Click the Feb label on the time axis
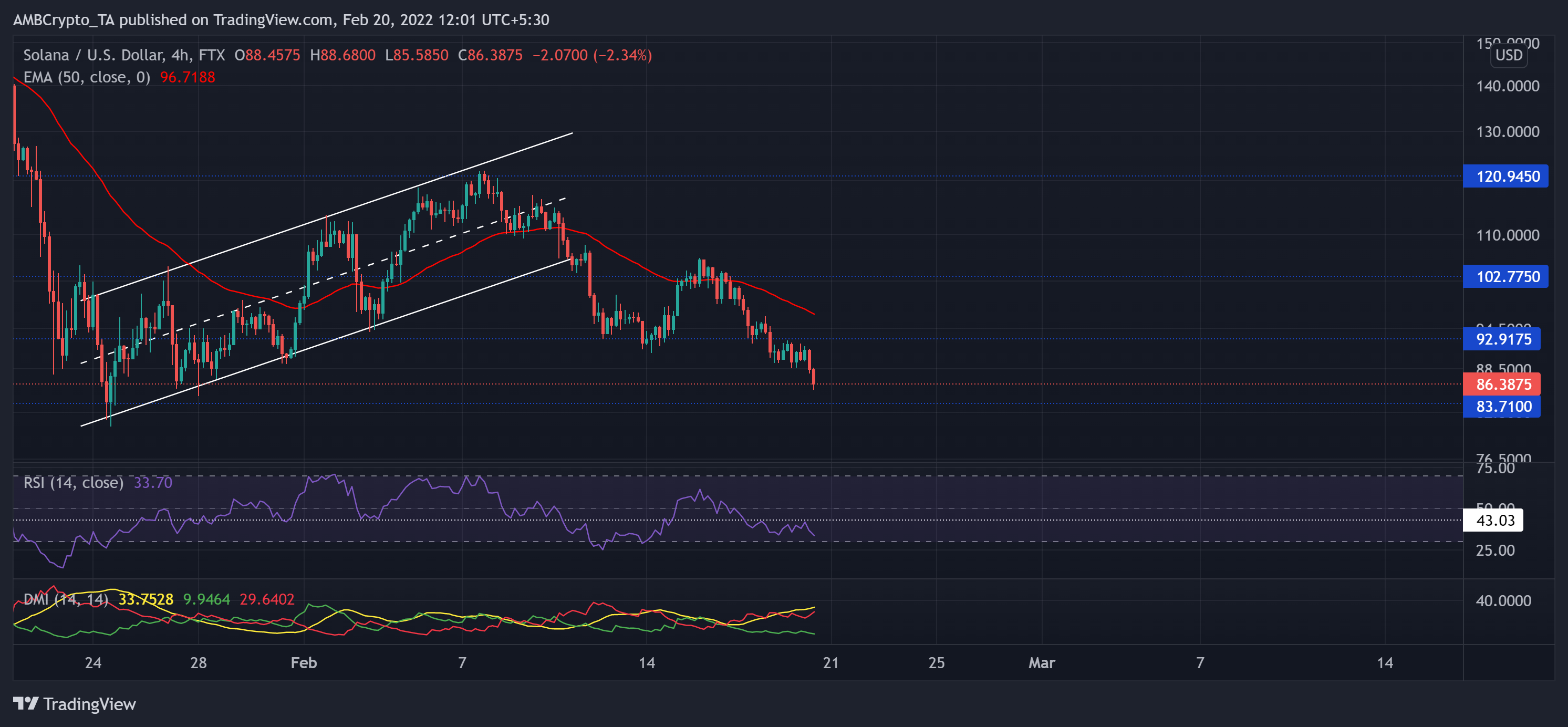 point(304,662)
